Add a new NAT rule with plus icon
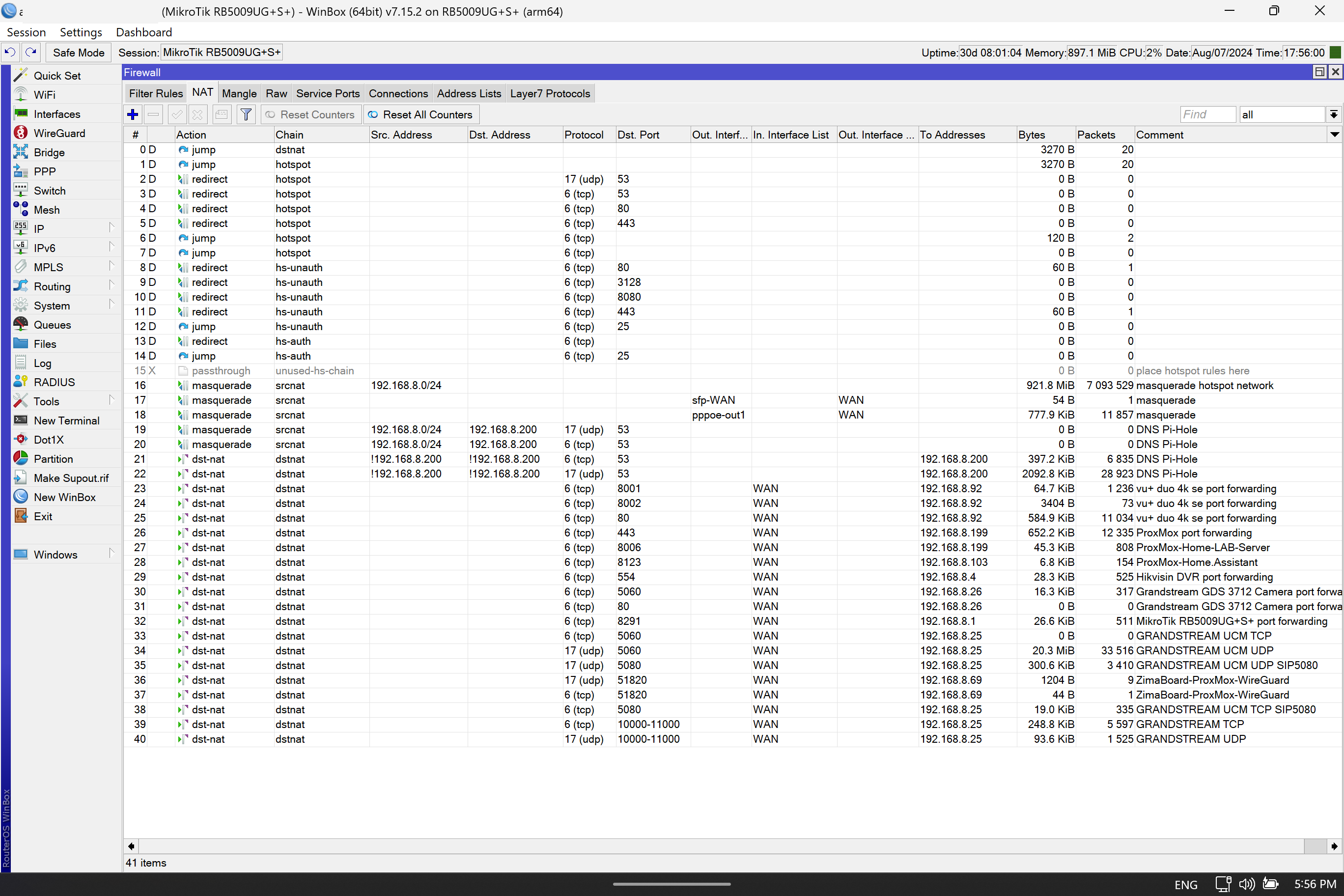This screenshot has width=1344, height=896. click(x=132, y=114)
